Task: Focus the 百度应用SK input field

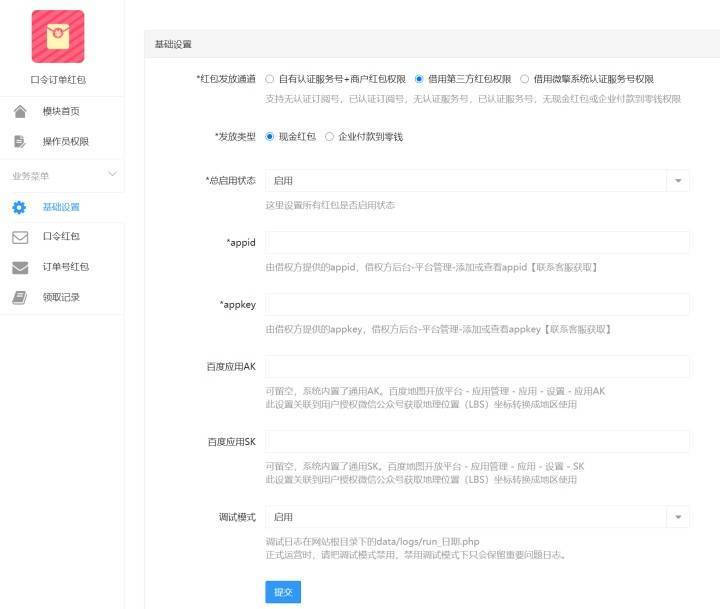Action: pos(477,442)
